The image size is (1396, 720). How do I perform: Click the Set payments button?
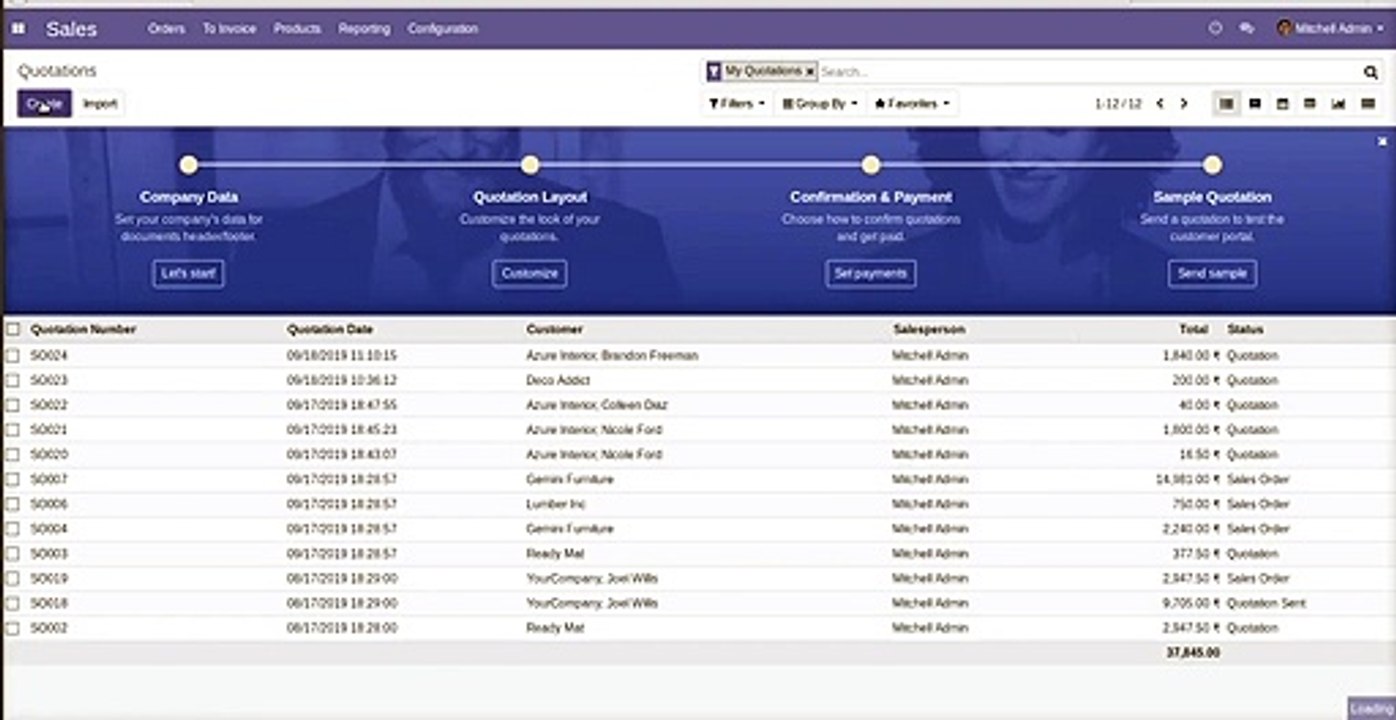pos(871,274)
